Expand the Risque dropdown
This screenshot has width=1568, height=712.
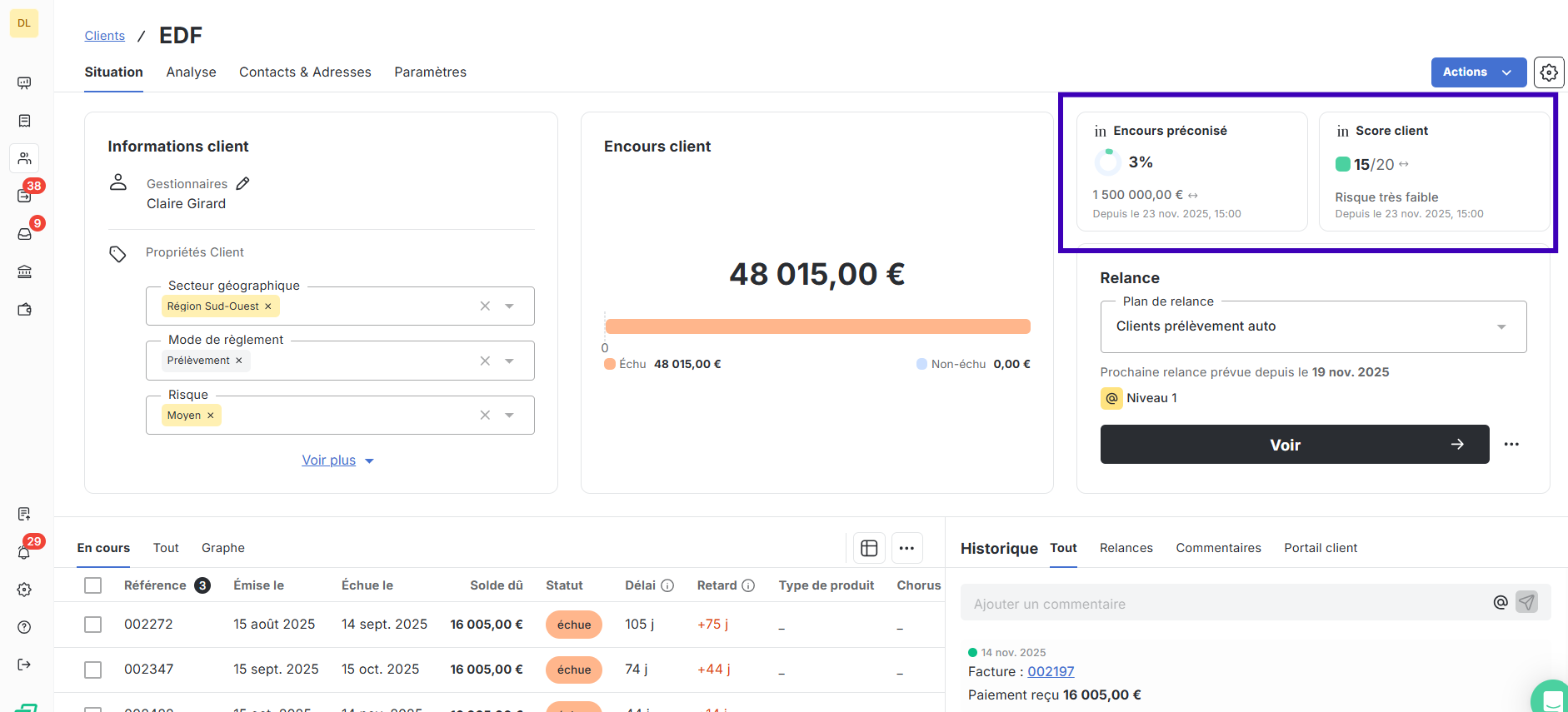point(509,415)
